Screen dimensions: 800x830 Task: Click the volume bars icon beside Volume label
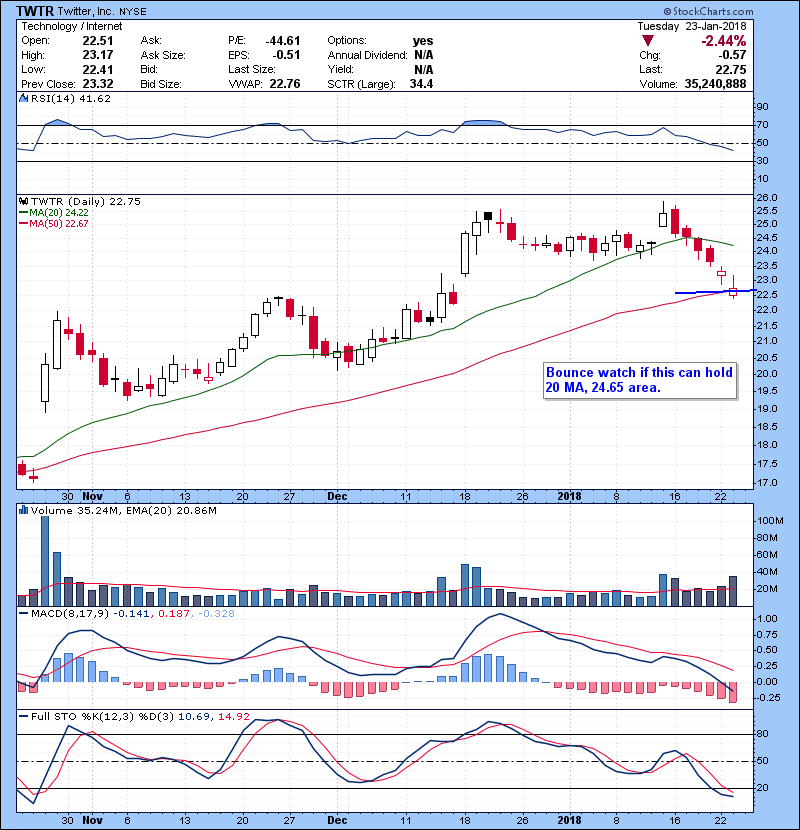[23, 510]
